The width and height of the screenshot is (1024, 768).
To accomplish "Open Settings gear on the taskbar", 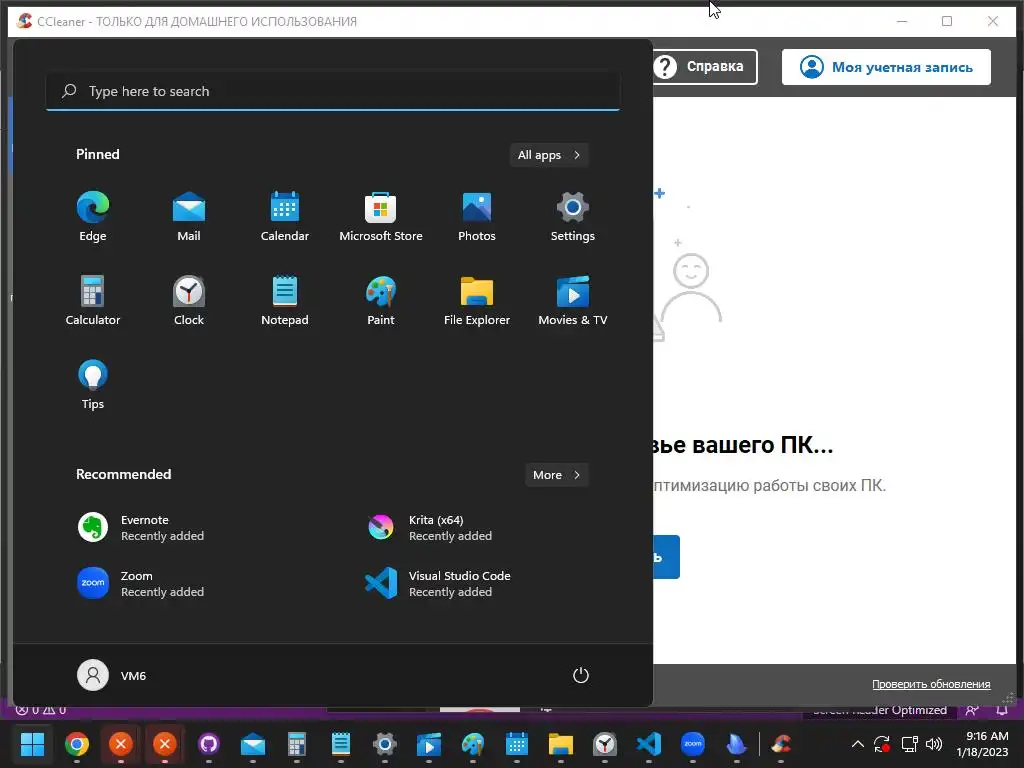I will coord(385,744).
